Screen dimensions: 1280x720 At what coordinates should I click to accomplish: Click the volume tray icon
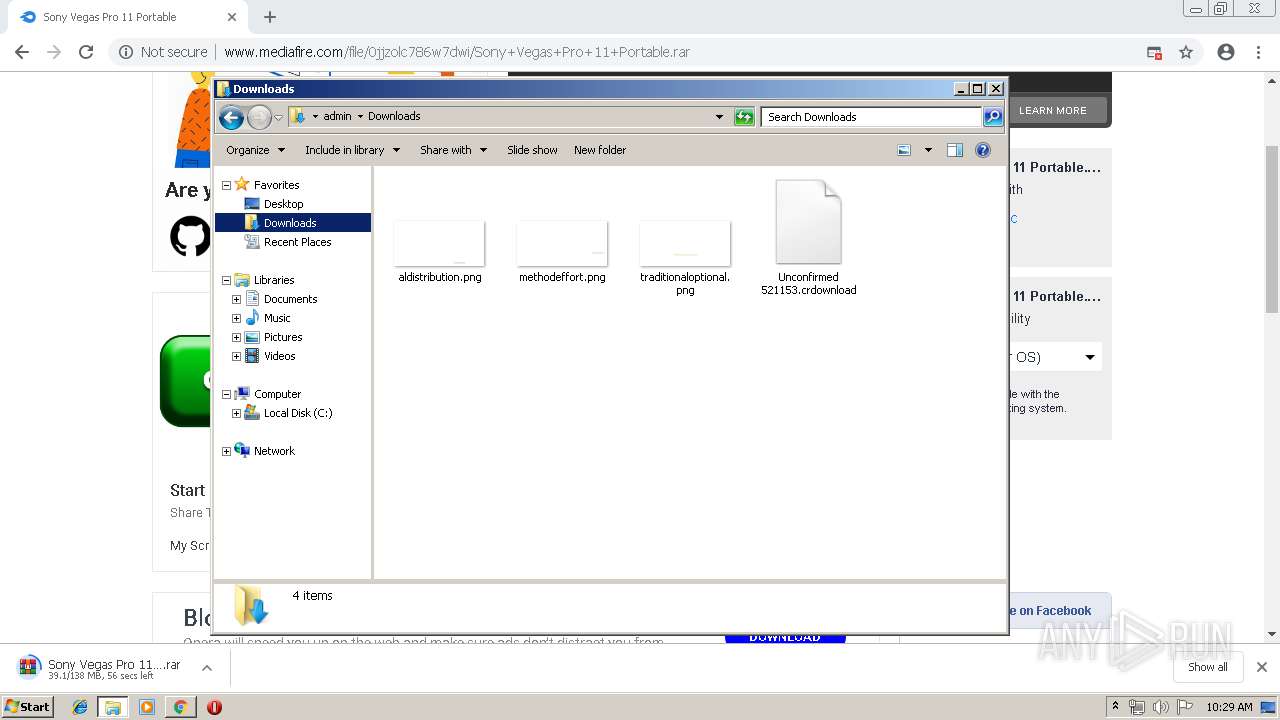(x=1161, y=707)
